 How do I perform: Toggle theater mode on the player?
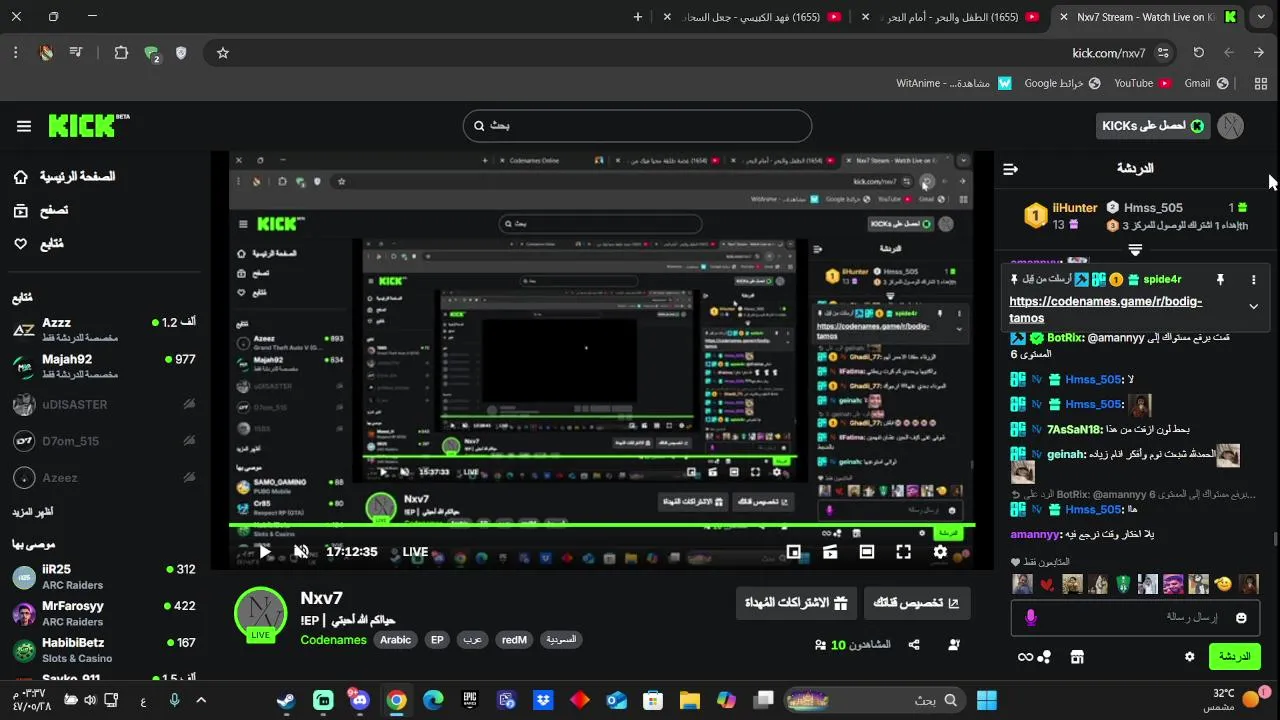coord(867,552)
